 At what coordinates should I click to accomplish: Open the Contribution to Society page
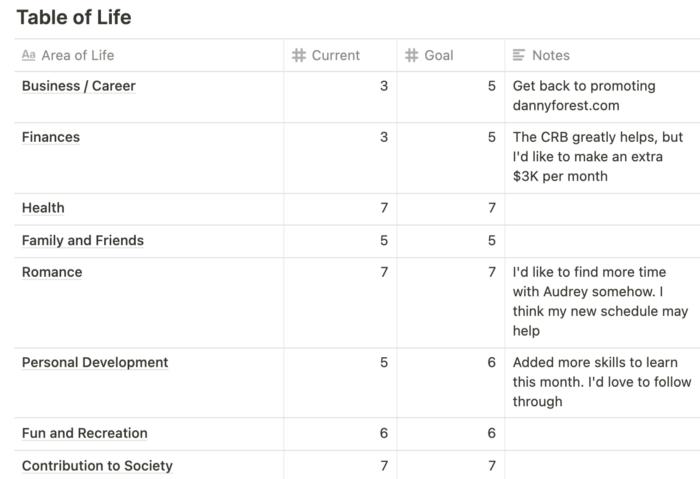[97, 466]
